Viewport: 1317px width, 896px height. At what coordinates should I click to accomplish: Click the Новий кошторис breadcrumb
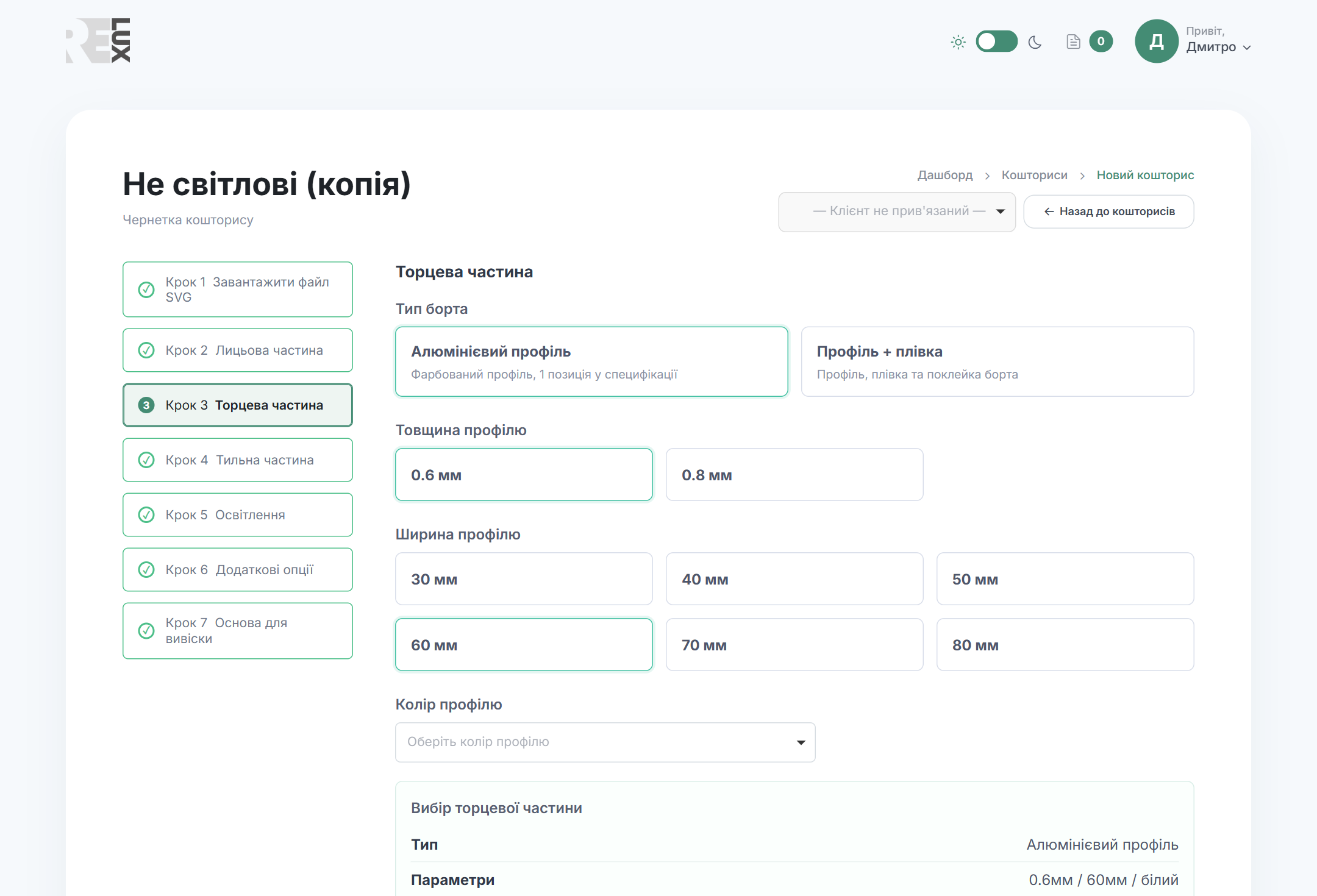tap(1145, 175)
